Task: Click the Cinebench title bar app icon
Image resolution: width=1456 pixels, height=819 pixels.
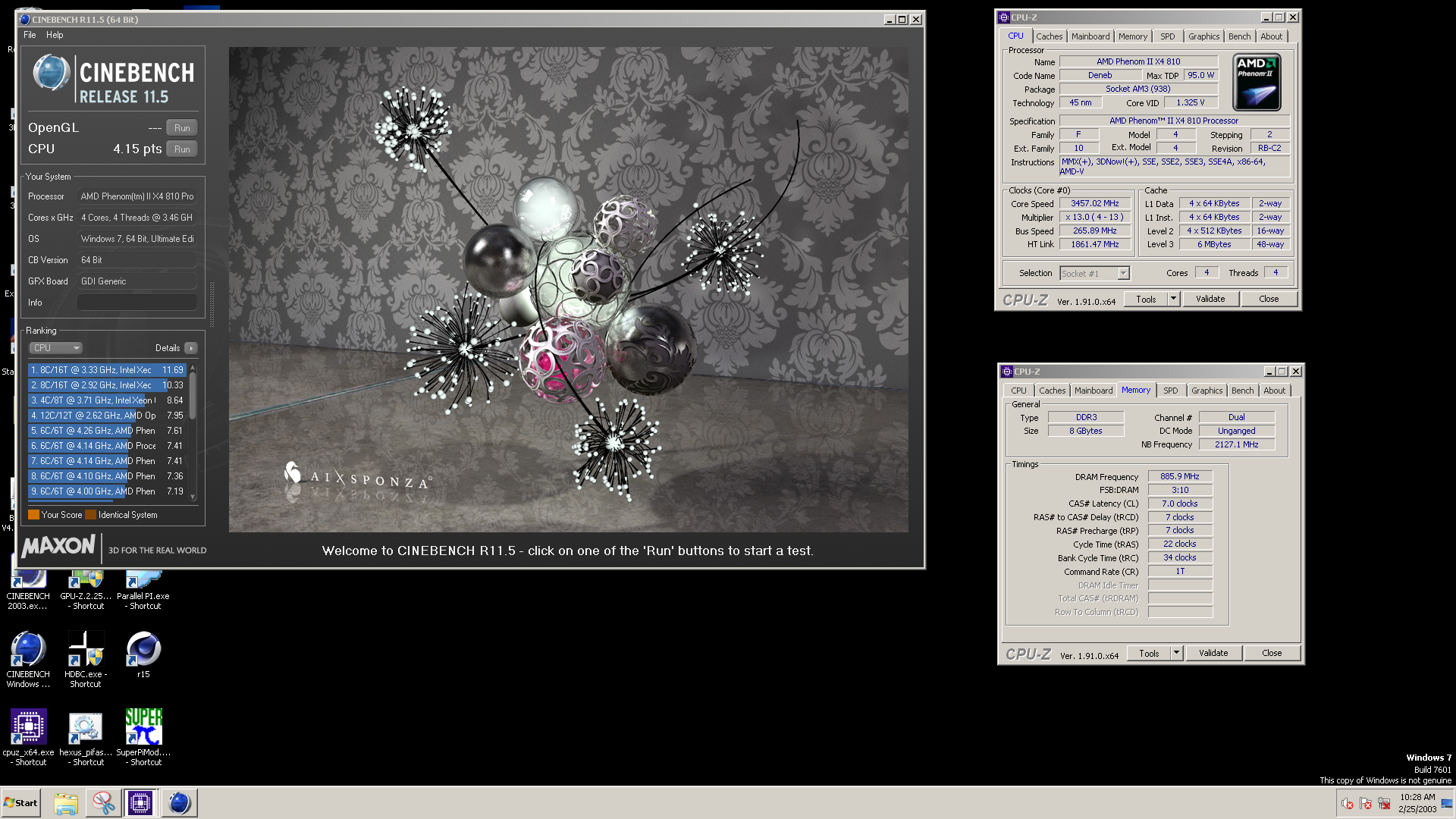Action: click(x=25, y=20)
